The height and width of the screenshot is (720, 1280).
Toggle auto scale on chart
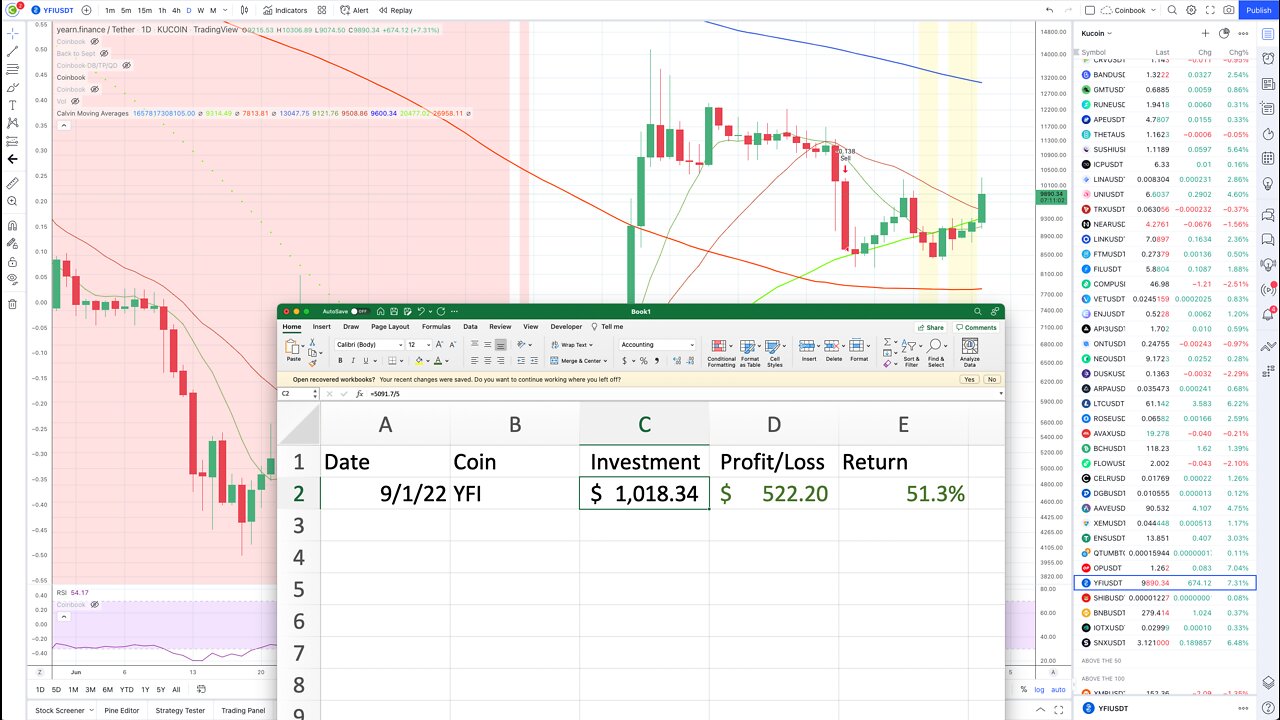click(x=1058, y=689)
